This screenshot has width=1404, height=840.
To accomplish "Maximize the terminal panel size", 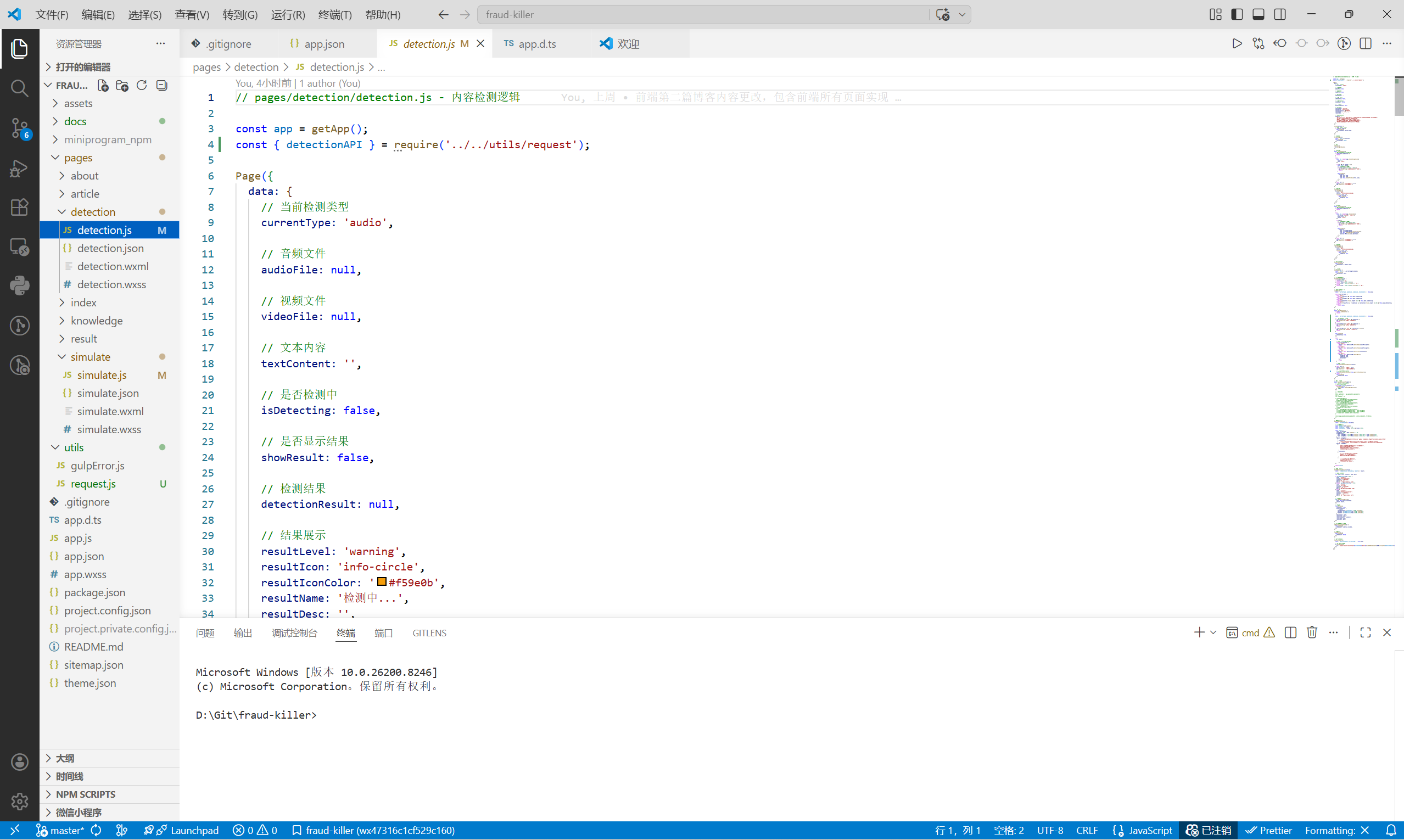I will point(1366,632).
